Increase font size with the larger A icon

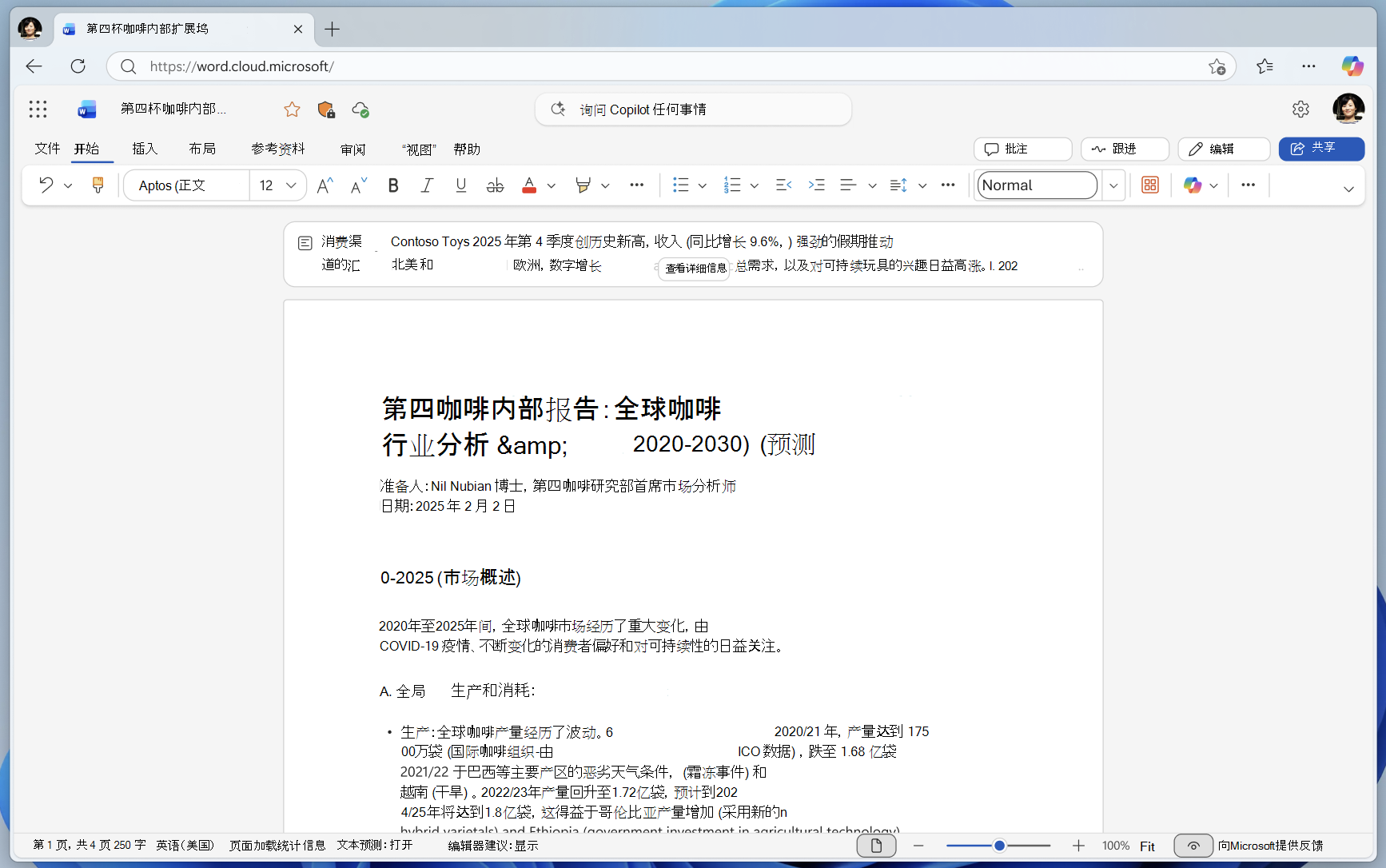[325, 185]
